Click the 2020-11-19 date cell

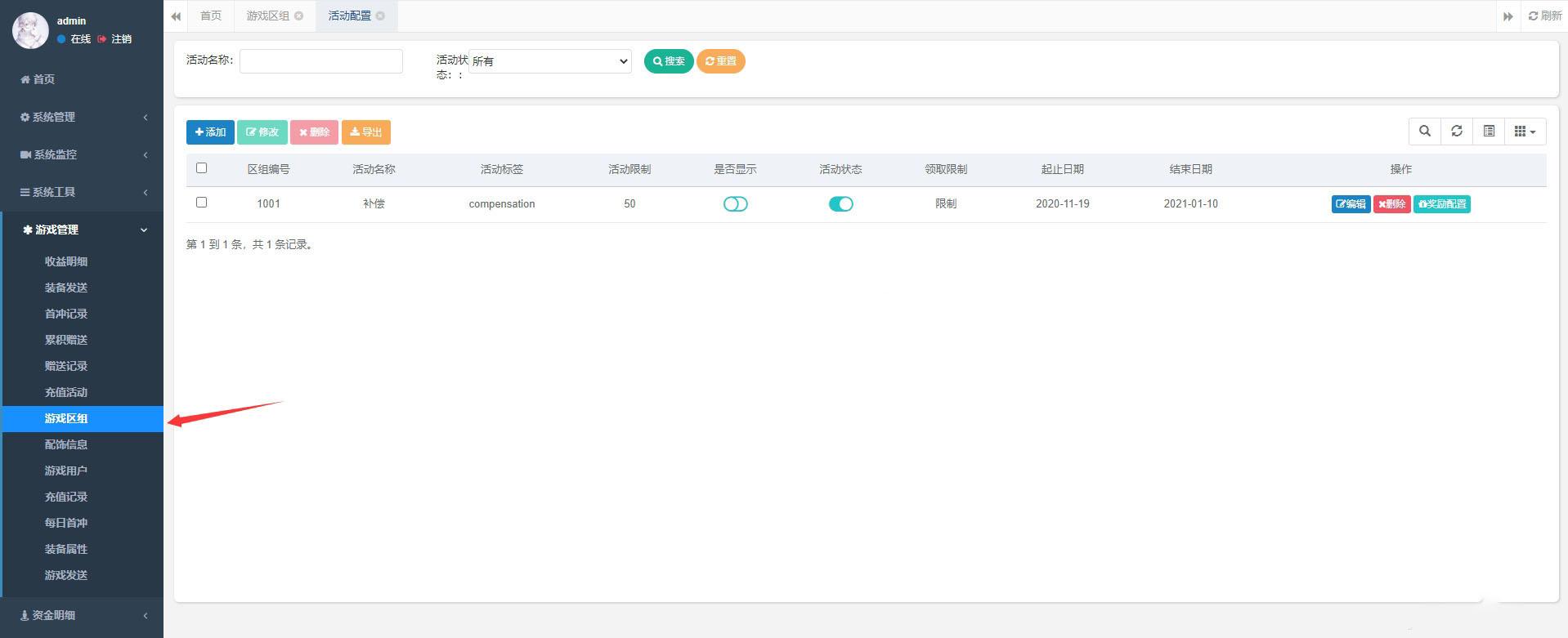coord(1063,204)
